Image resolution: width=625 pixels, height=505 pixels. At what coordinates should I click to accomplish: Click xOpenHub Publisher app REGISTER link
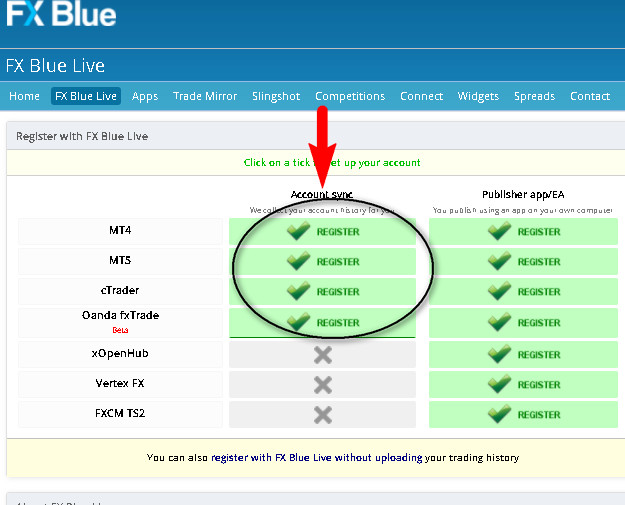[539, 355]
